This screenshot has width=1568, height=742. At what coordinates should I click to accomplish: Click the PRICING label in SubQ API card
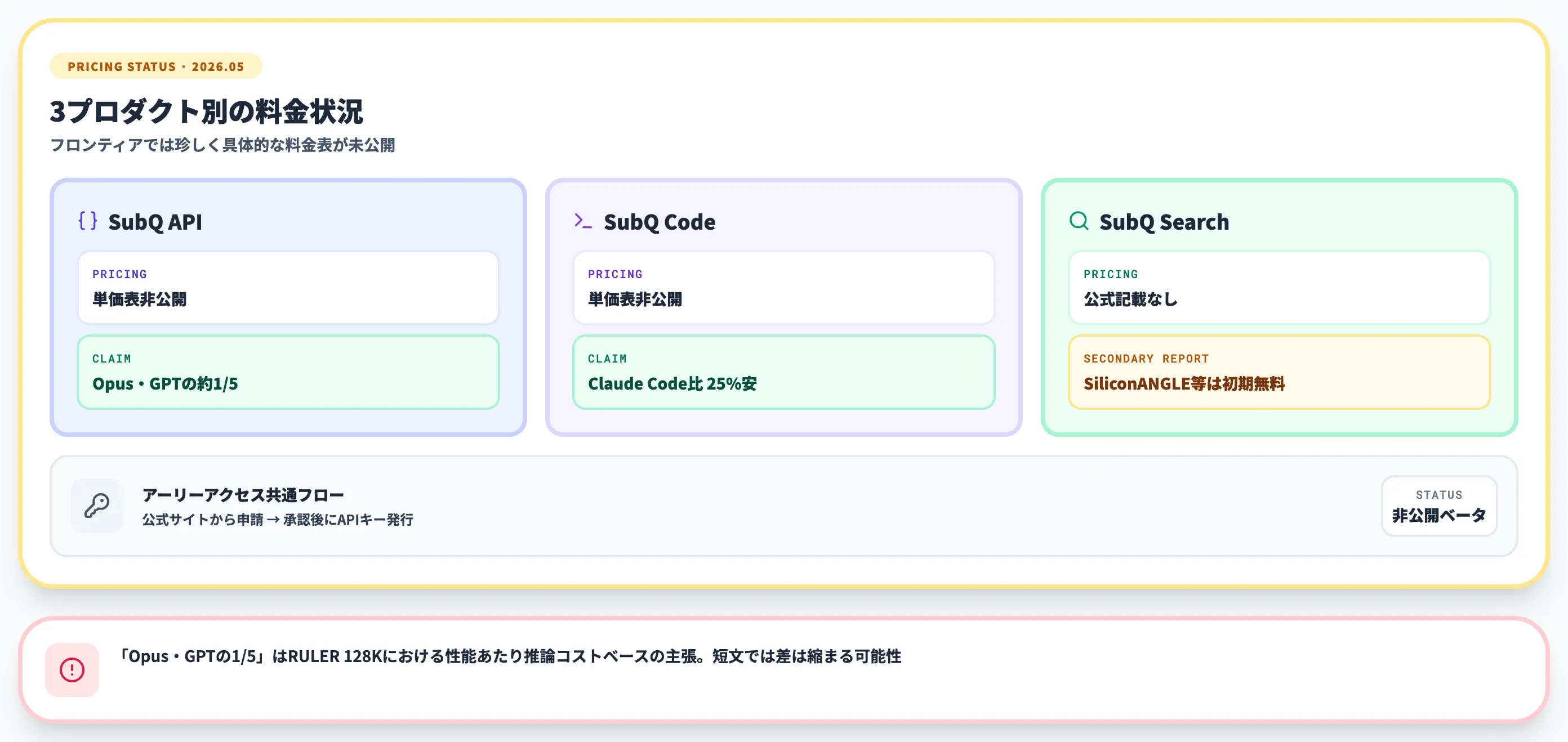point(120,274)
